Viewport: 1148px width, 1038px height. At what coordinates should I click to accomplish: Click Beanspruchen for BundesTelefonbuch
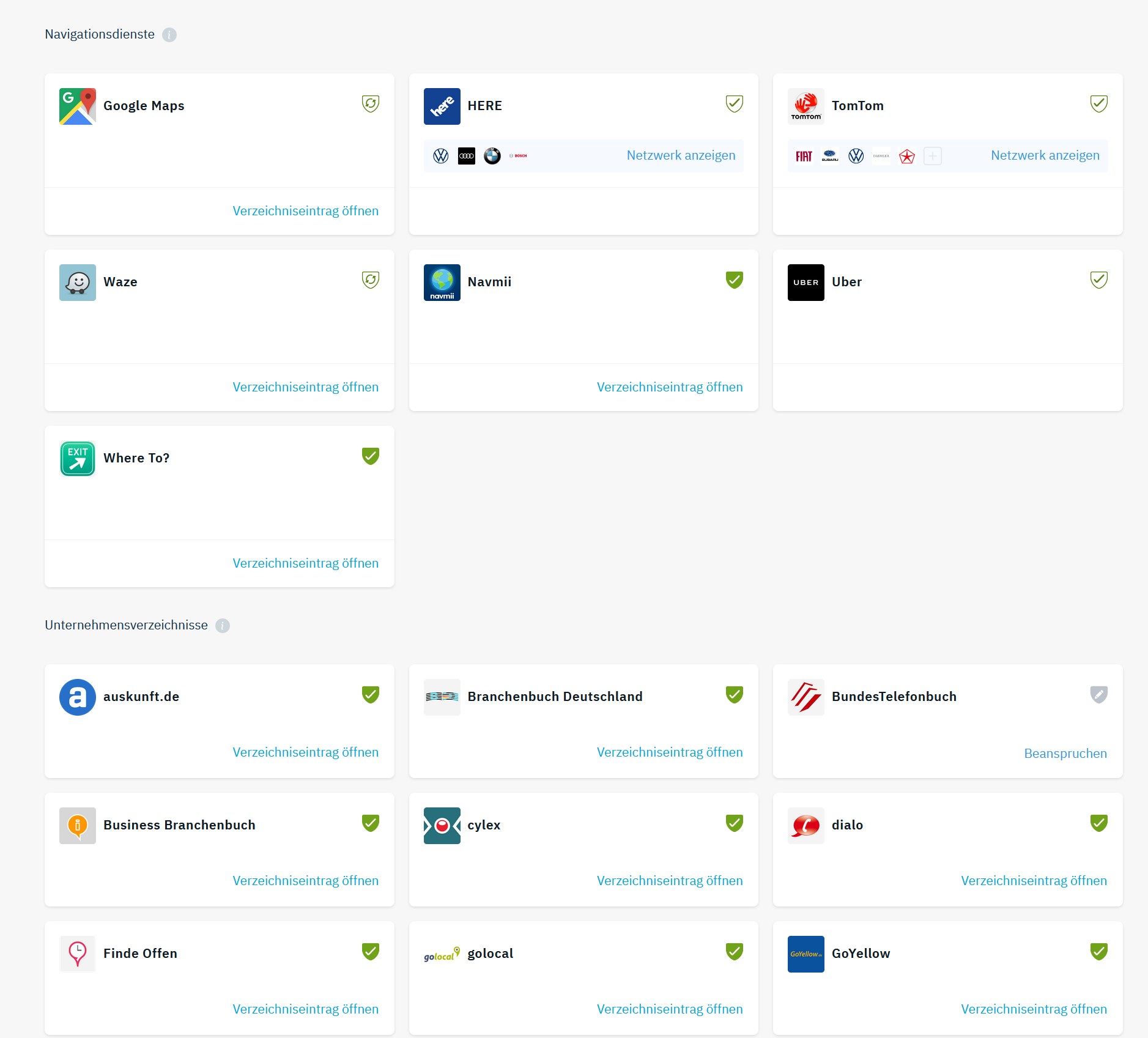pyautogui.click(x=1065, y=754)
